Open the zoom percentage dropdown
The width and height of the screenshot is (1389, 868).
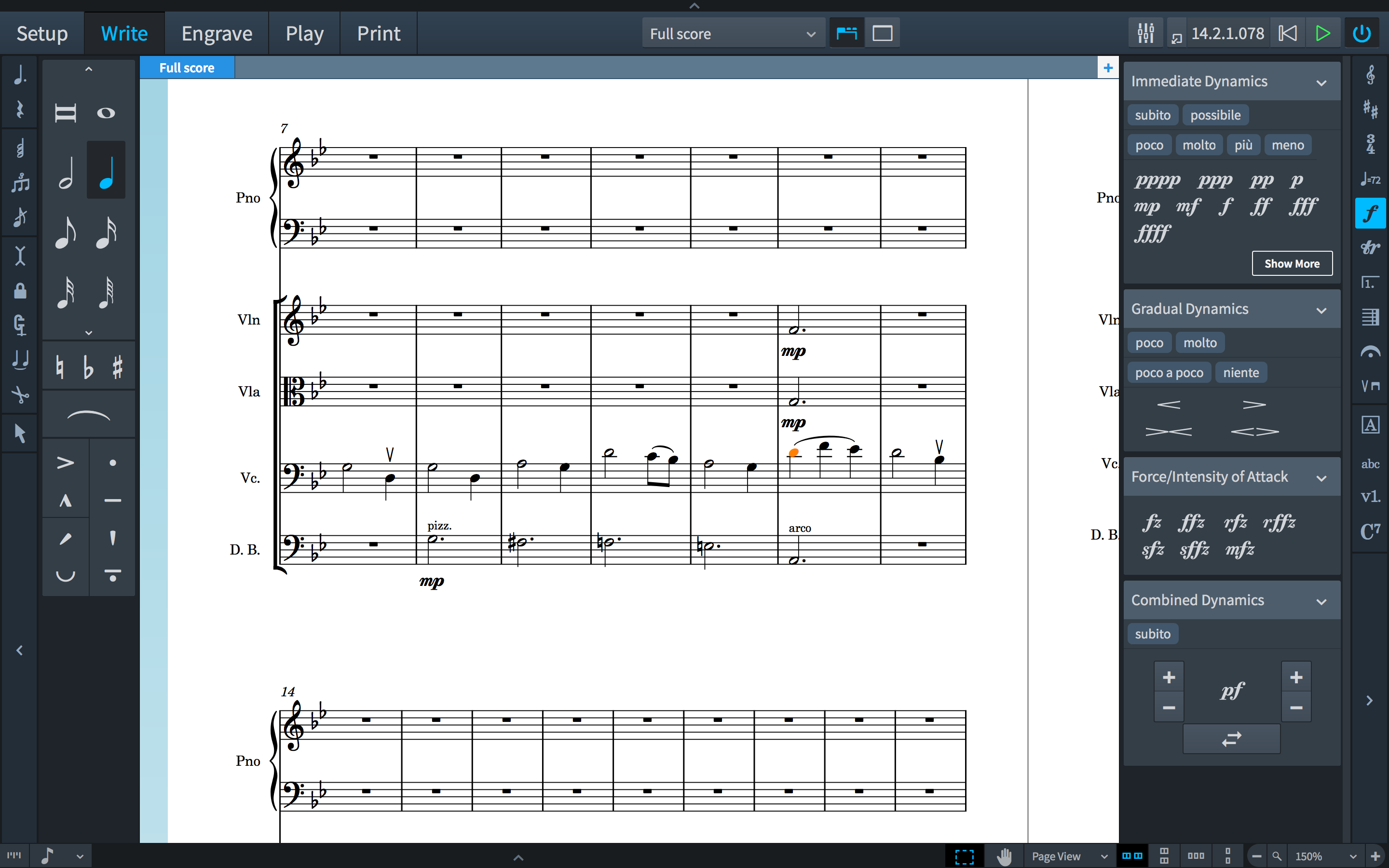coord(1353,856)
